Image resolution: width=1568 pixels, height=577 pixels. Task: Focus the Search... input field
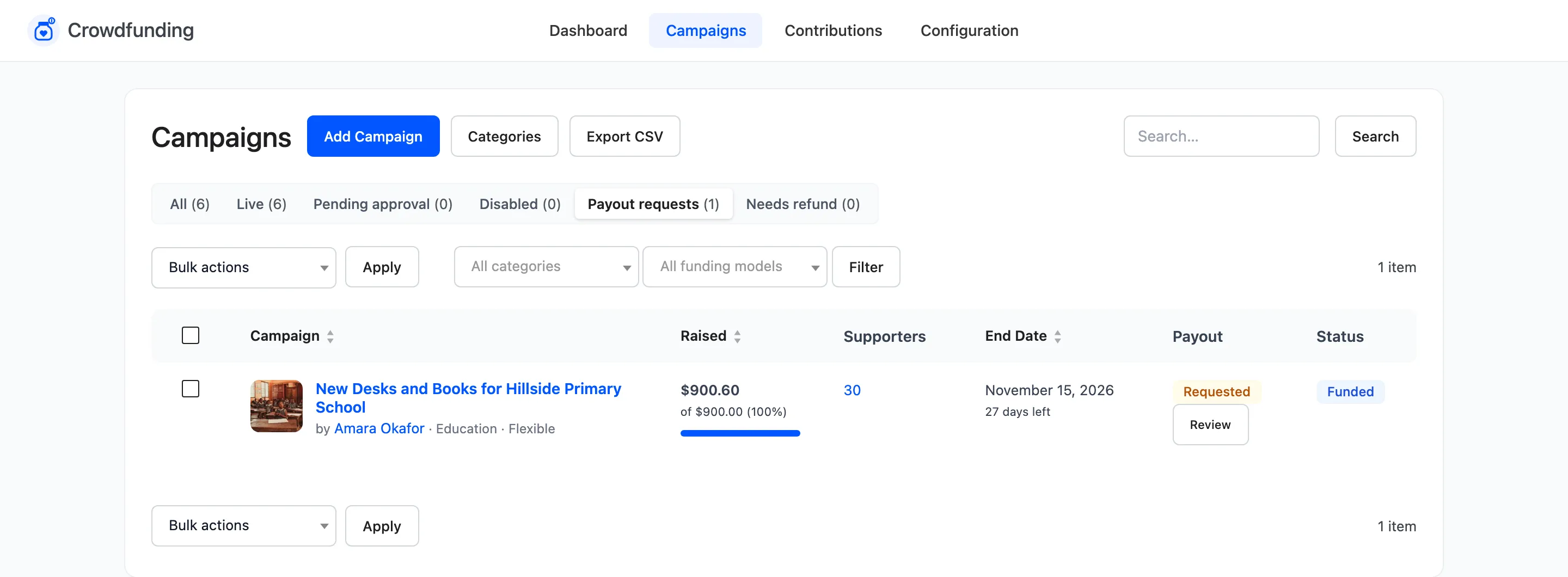pos(1221,136)
